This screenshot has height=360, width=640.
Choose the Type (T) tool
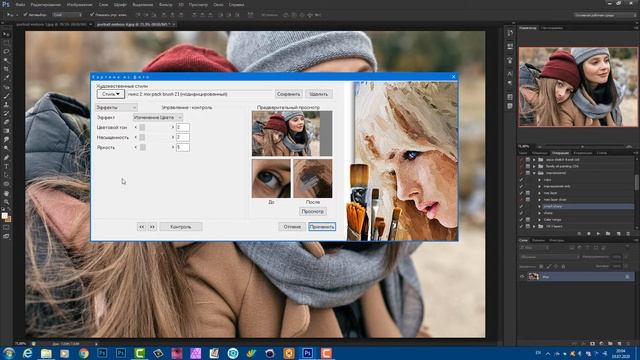[6, 166]
